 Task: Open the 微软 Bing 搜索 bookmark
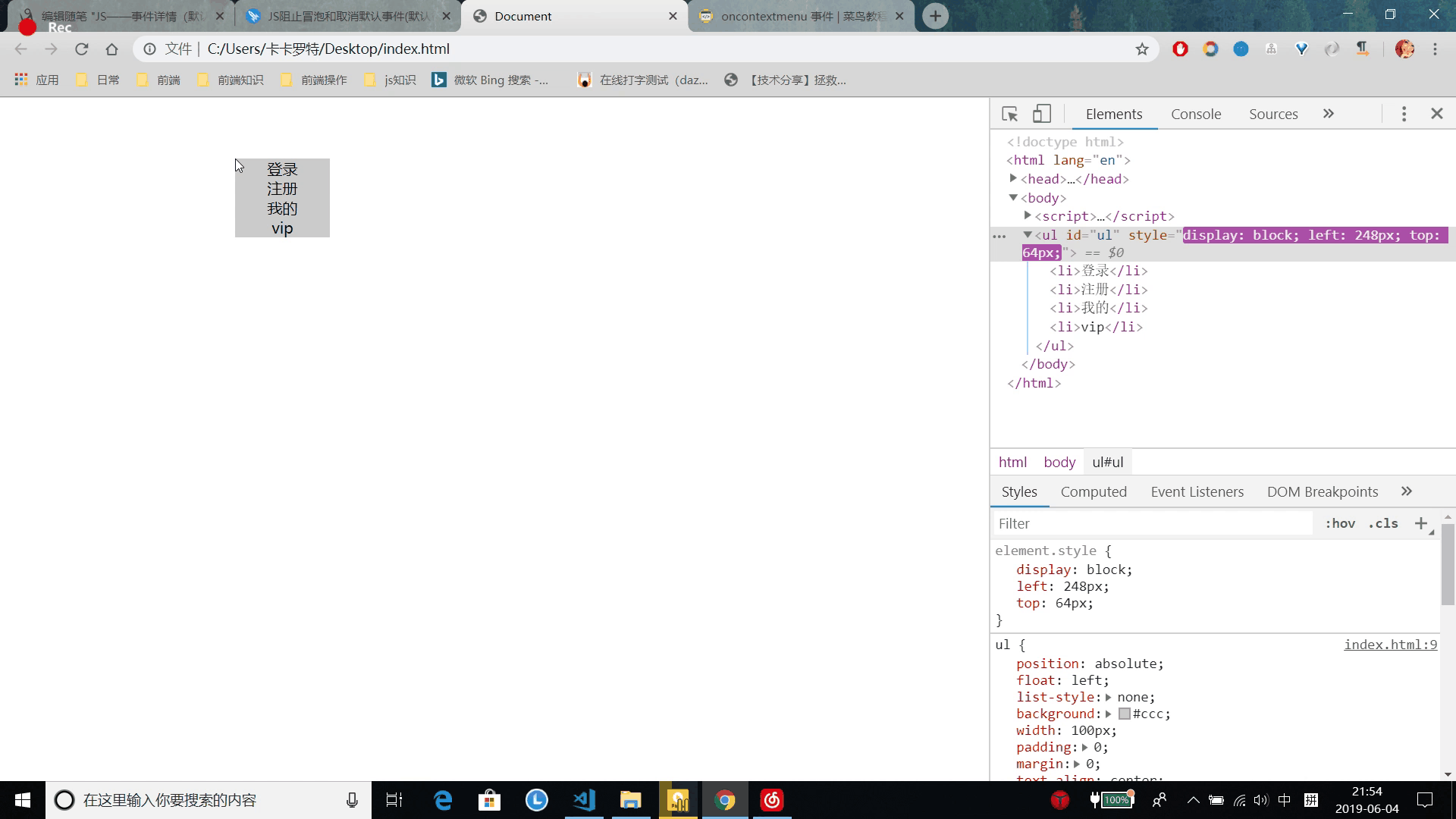(490, 80)
